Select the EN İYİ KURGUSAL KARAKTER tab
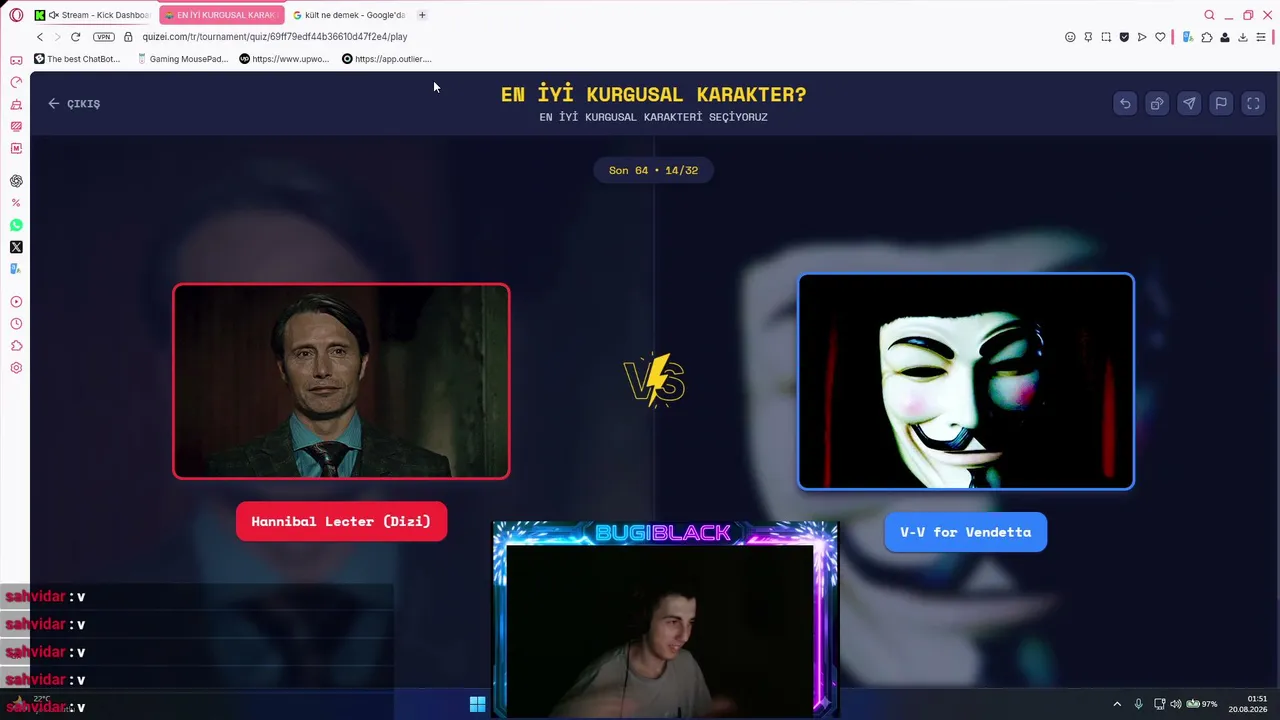The height and width of the screenshot is (720, 1280). pyautogui.click(x=221, y=15)
